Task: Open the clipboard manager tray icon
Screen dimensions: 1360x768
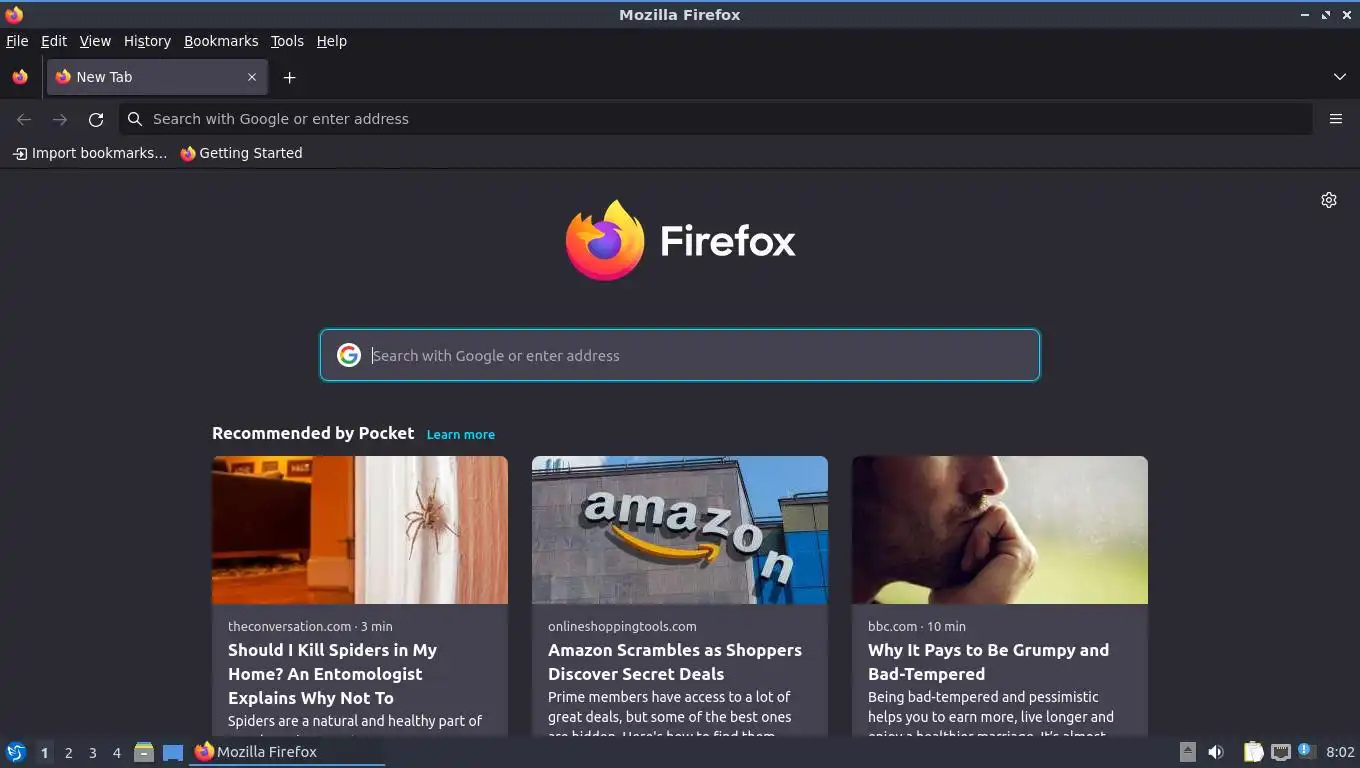Action: [x=1253, y=752]
